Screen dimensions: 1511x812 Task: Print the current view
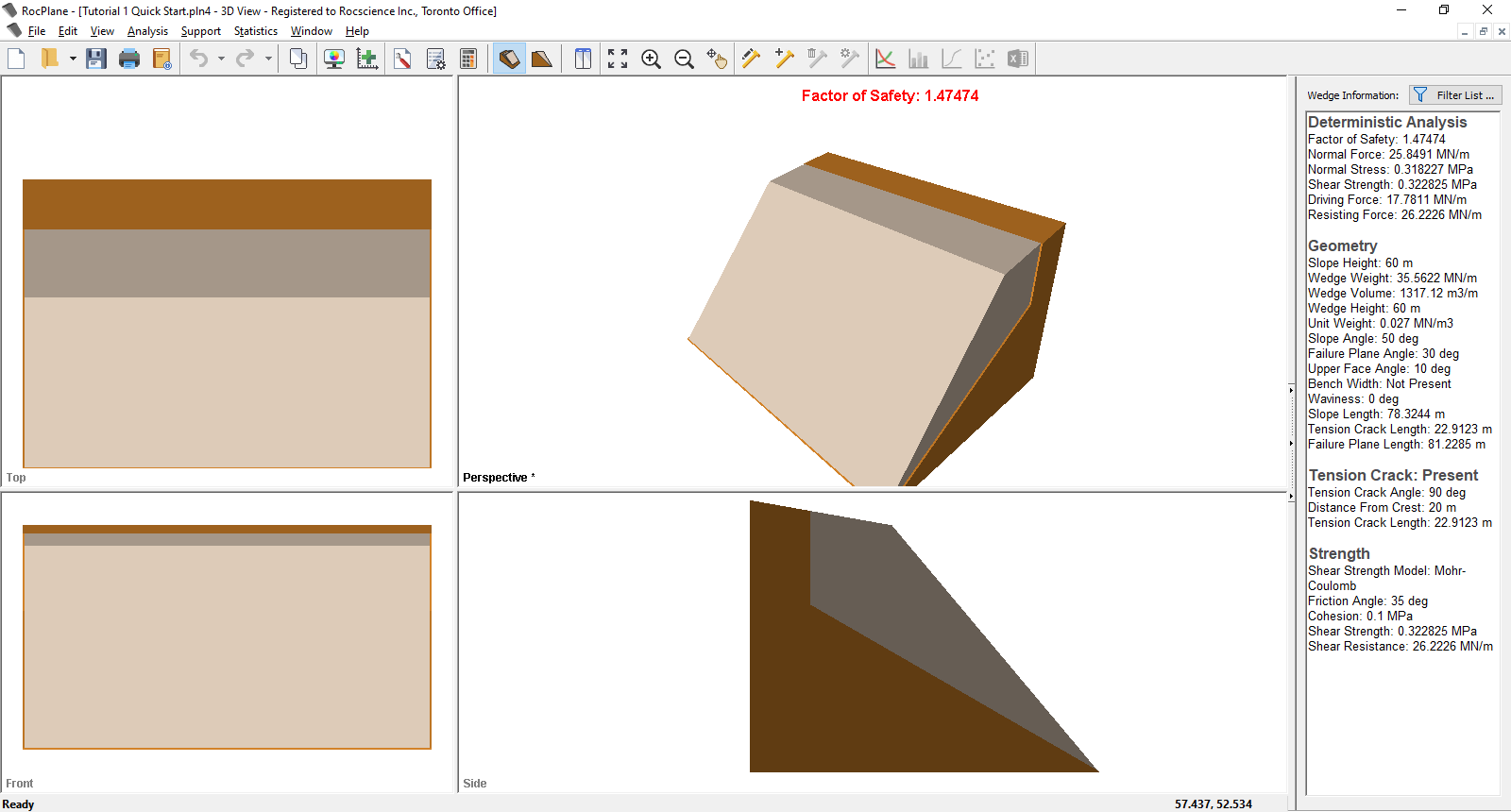[129, 59]
